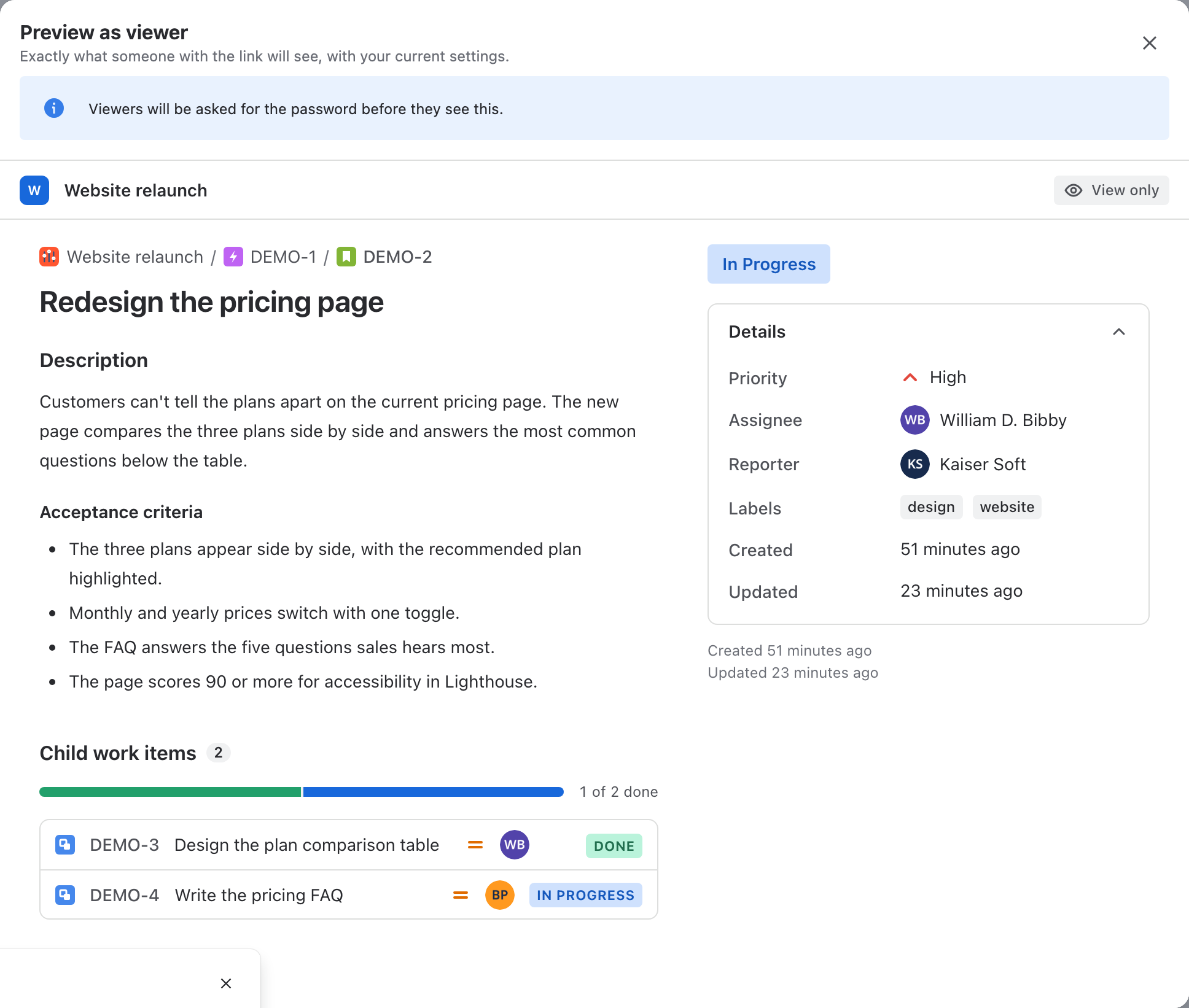1189x1008 pixels.
Task: Click the WB assignee avatar in Details
Action: click(x=914, y=420)
